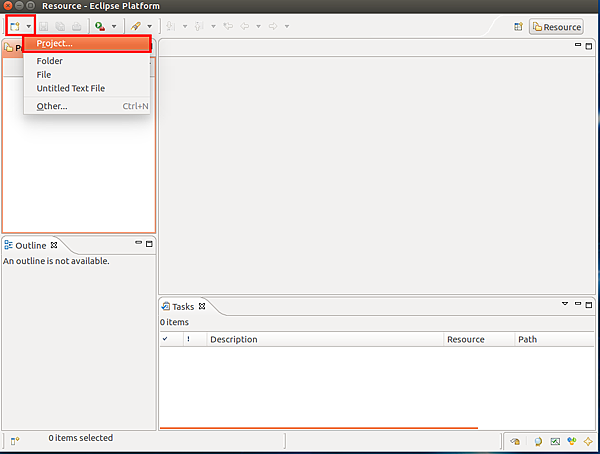This screenshot has height=454, width=600.
Task: Click the Print toolbar icon
Action: 77,26
